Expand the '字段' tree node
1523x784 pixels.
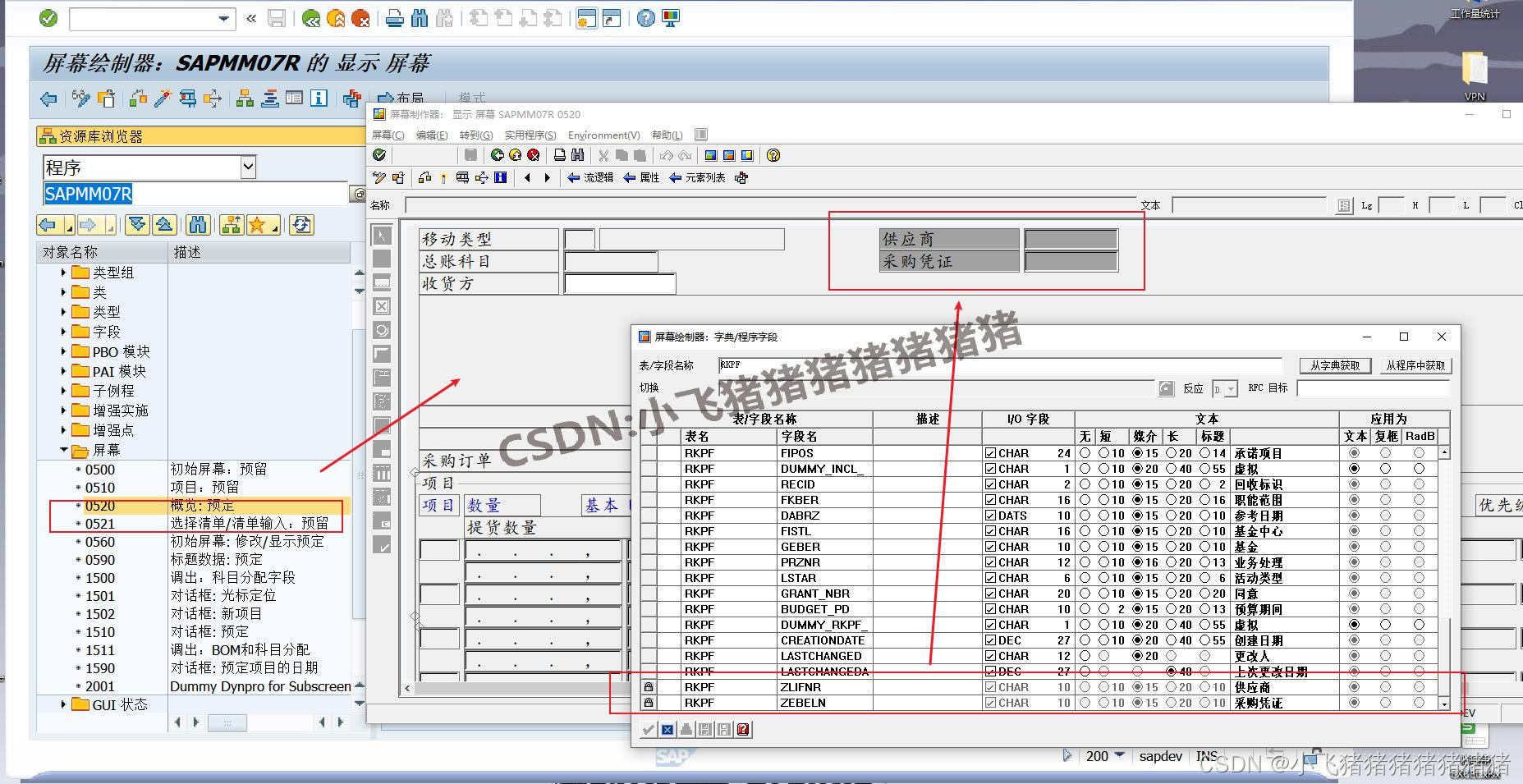[63, 332]
